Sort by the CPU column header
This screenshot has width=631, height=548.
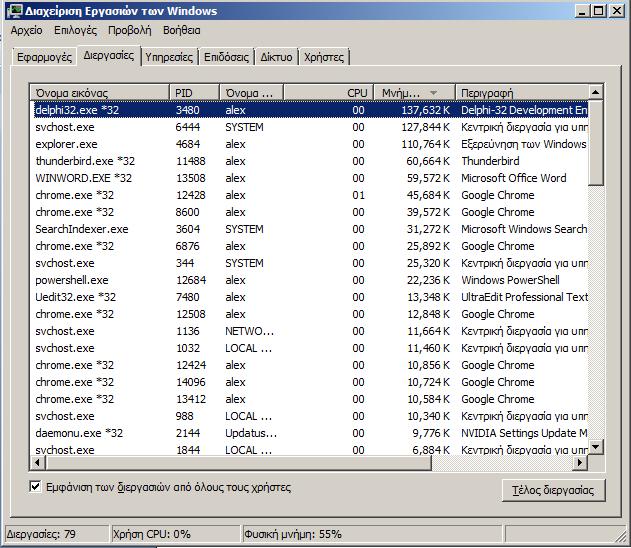(329, 93)
